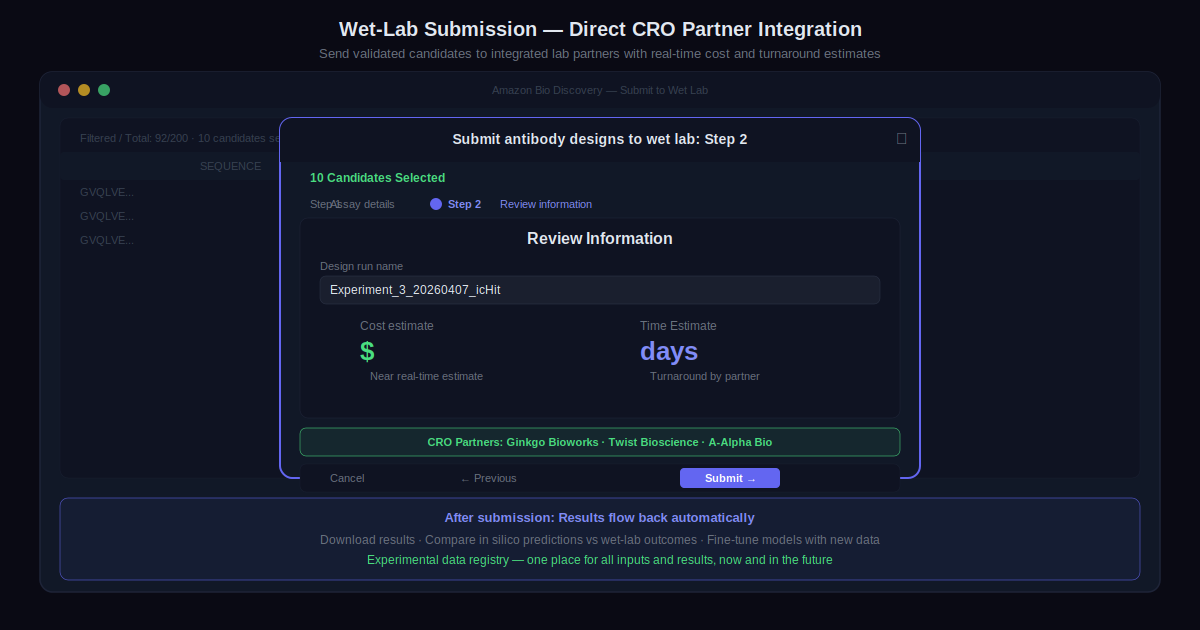Click the red window close dot
Image resolution: width=1200 pixels, height=630 pixels.
pos(64,90)
